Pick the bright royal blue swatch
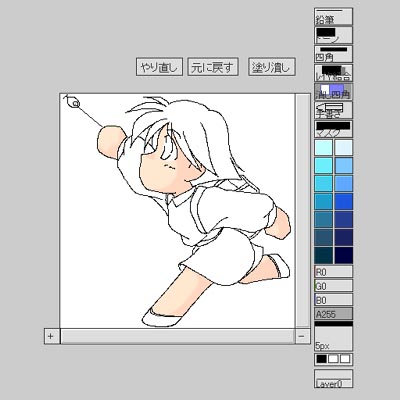This screenshot has height=400, width=400. click(344, 201)
